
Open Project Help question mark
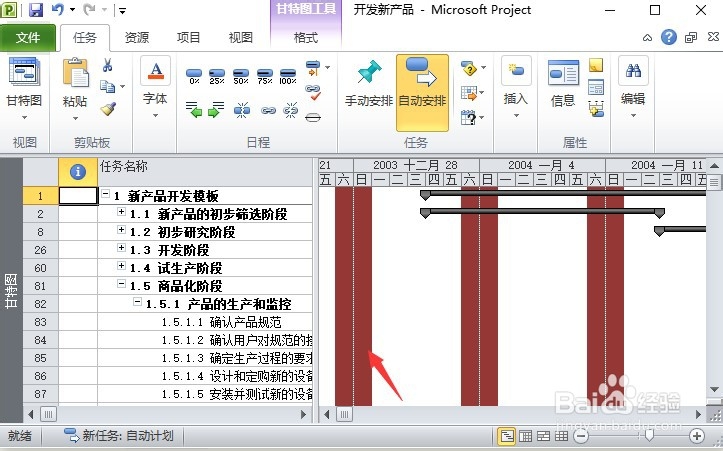coord(669,37)
